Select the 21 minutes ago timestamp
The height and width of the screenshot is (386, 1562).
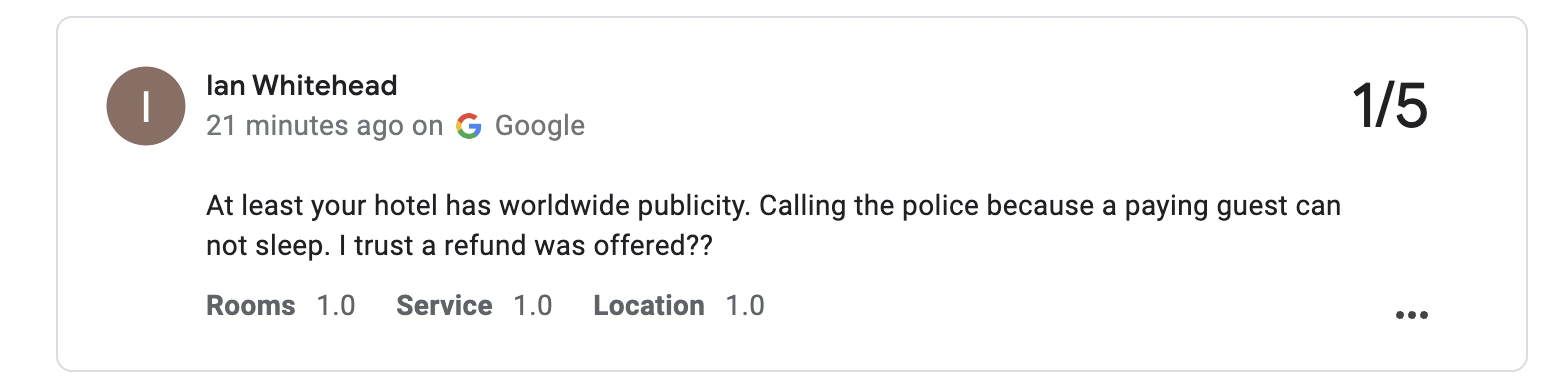tap(305, 126)
